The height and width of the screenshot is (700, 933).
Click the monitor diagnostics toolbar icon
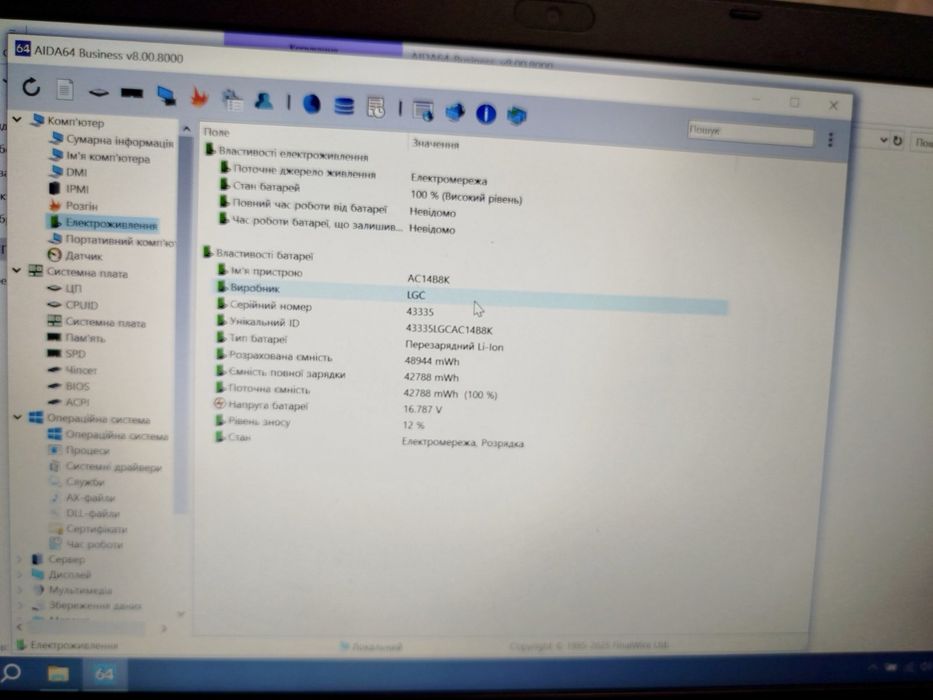click(166, 95)
